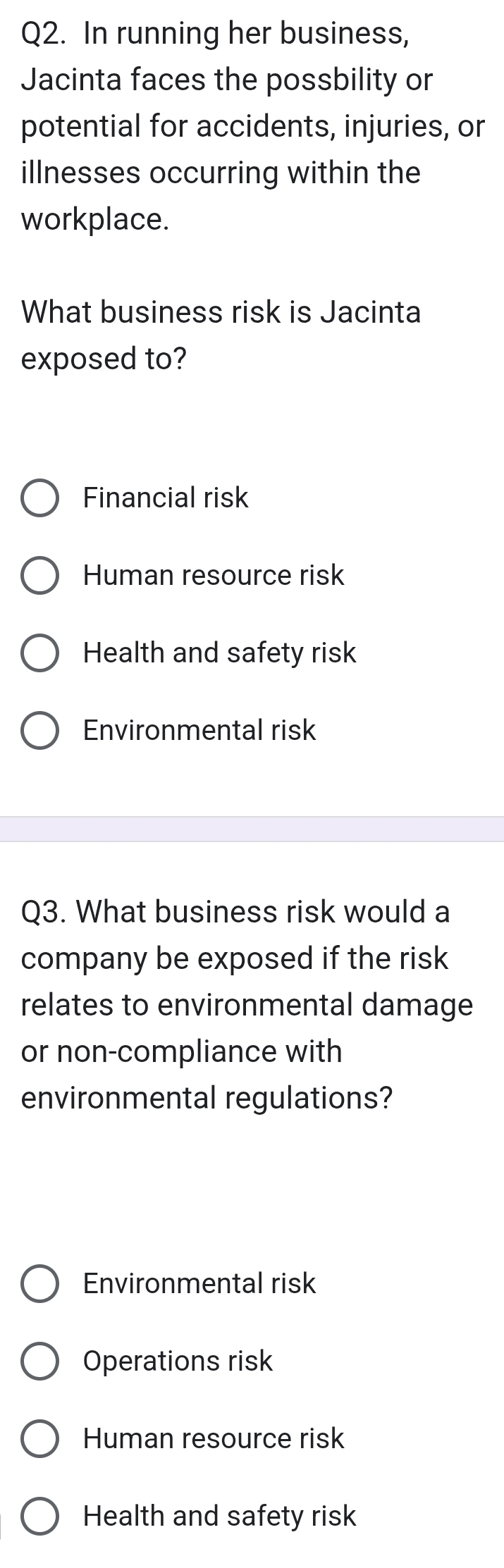Select Environmental risk radio for Q3
Image resolution: width=504 pixels, height=1568 pixels.
pos(40,1283)
